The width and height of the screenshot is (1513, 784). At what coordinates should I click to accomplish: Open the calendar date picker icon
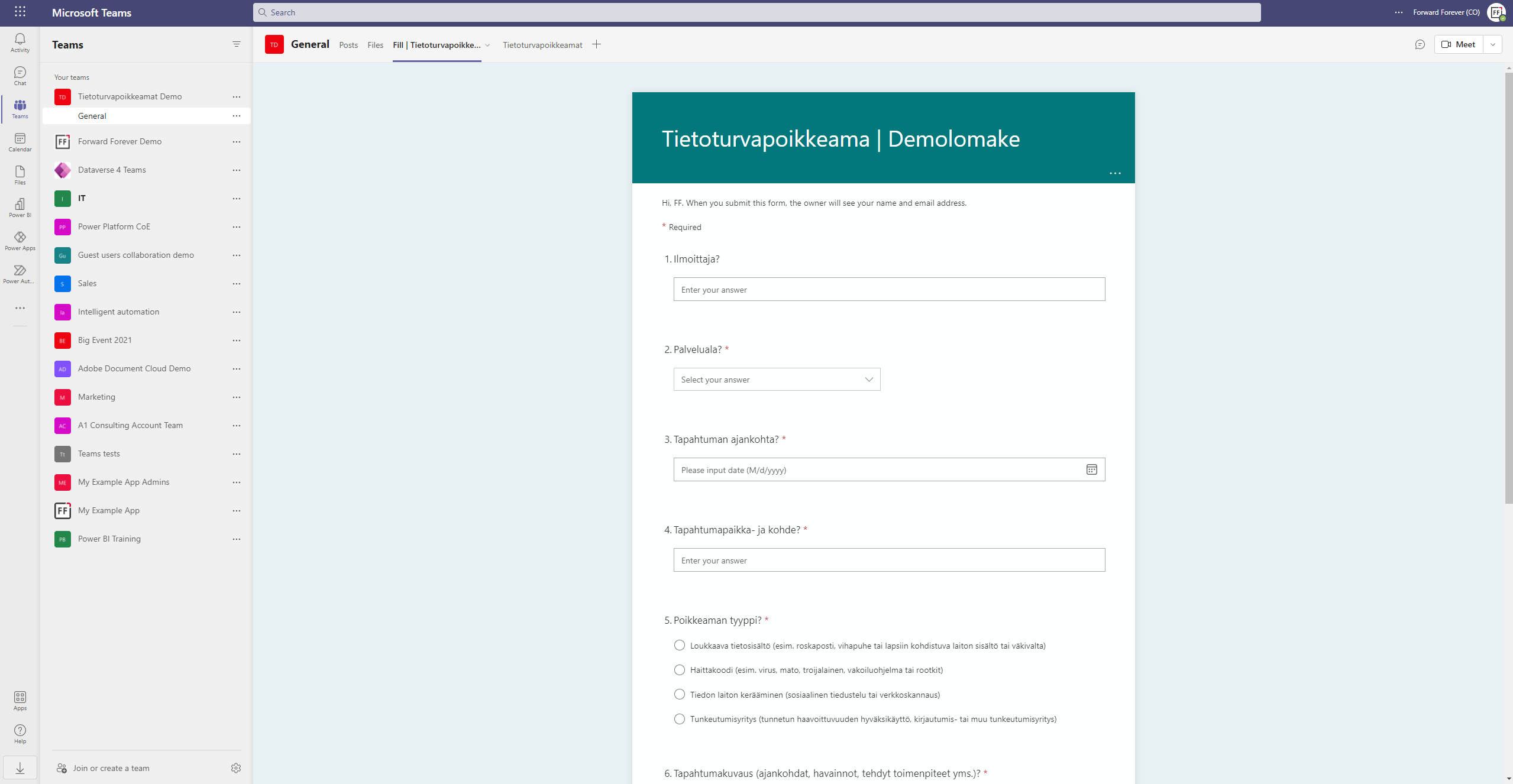1091,469
